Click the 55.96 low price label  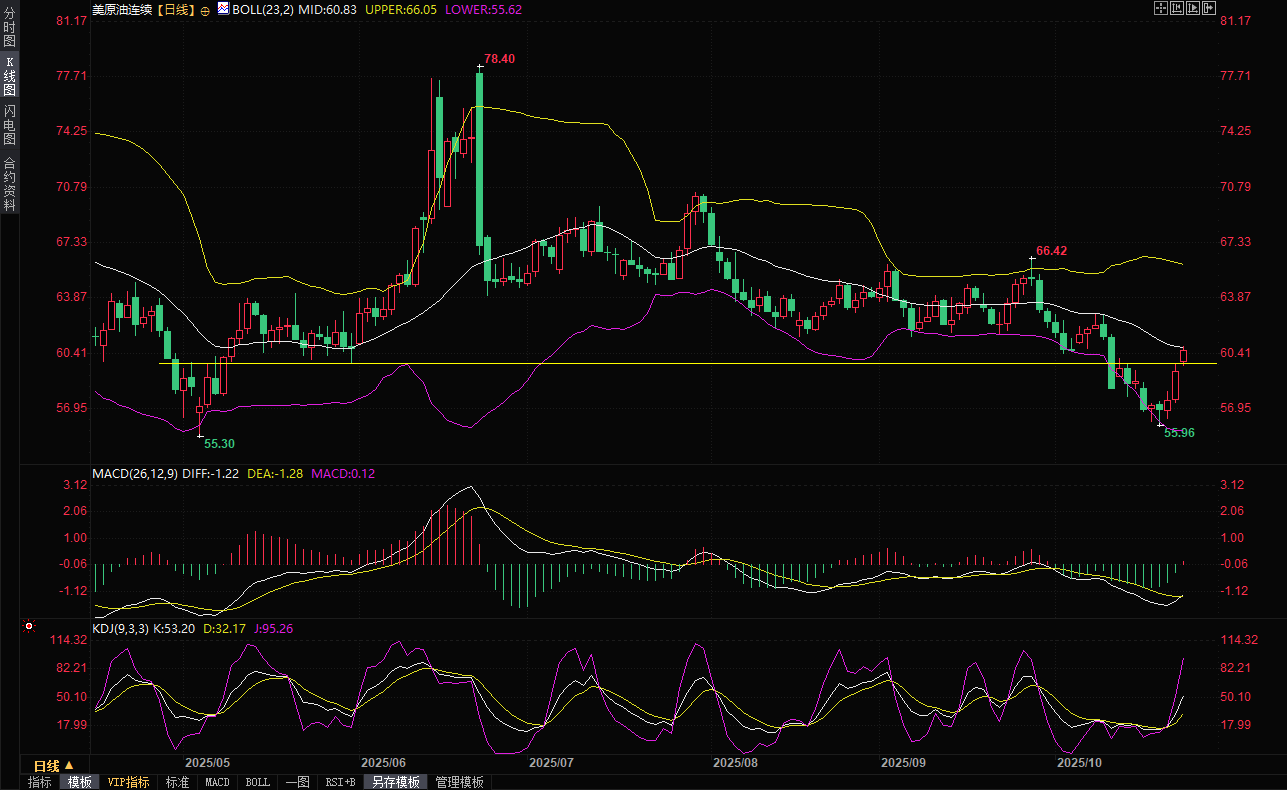click(x=1180, y=433)
